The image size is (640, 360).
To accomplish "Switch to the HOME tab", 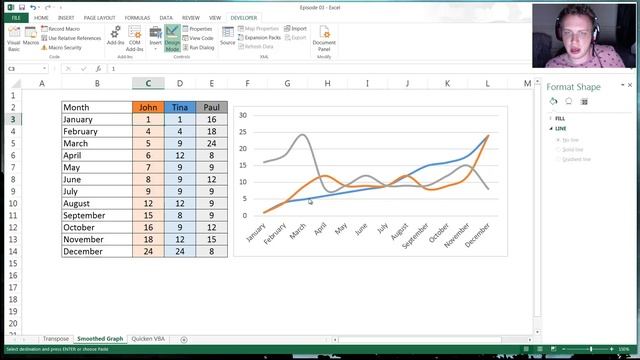I will [41, 18].
